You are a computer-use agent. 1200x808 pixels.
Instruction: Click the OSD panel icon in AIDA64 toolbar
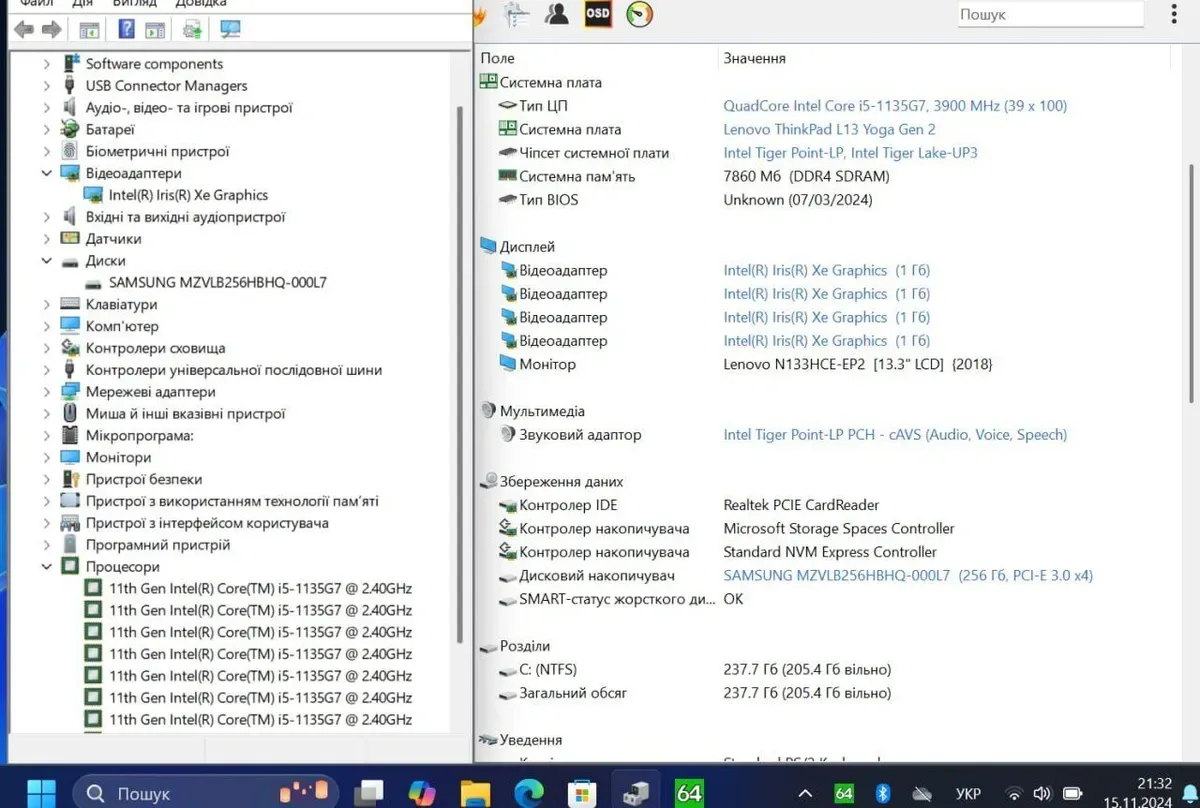coord(598,14)
